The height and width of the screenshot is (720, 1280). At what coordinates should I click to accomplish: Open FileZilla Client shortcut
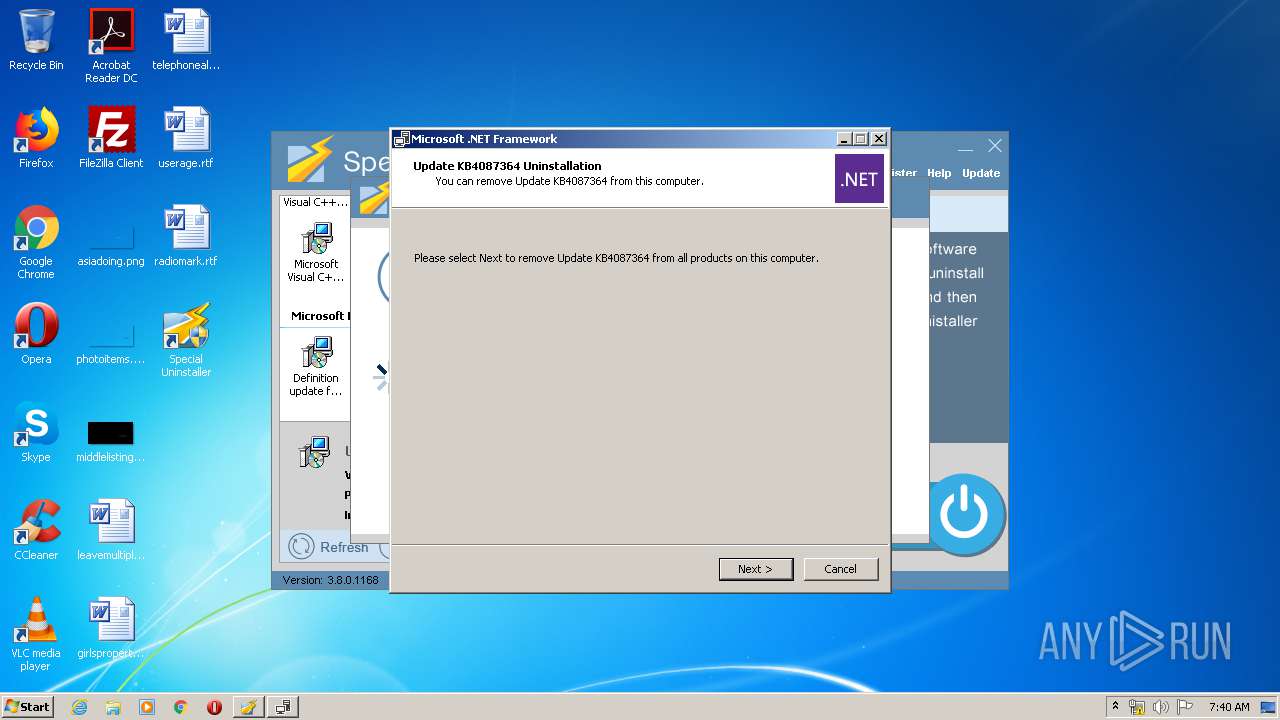(111, 138)
